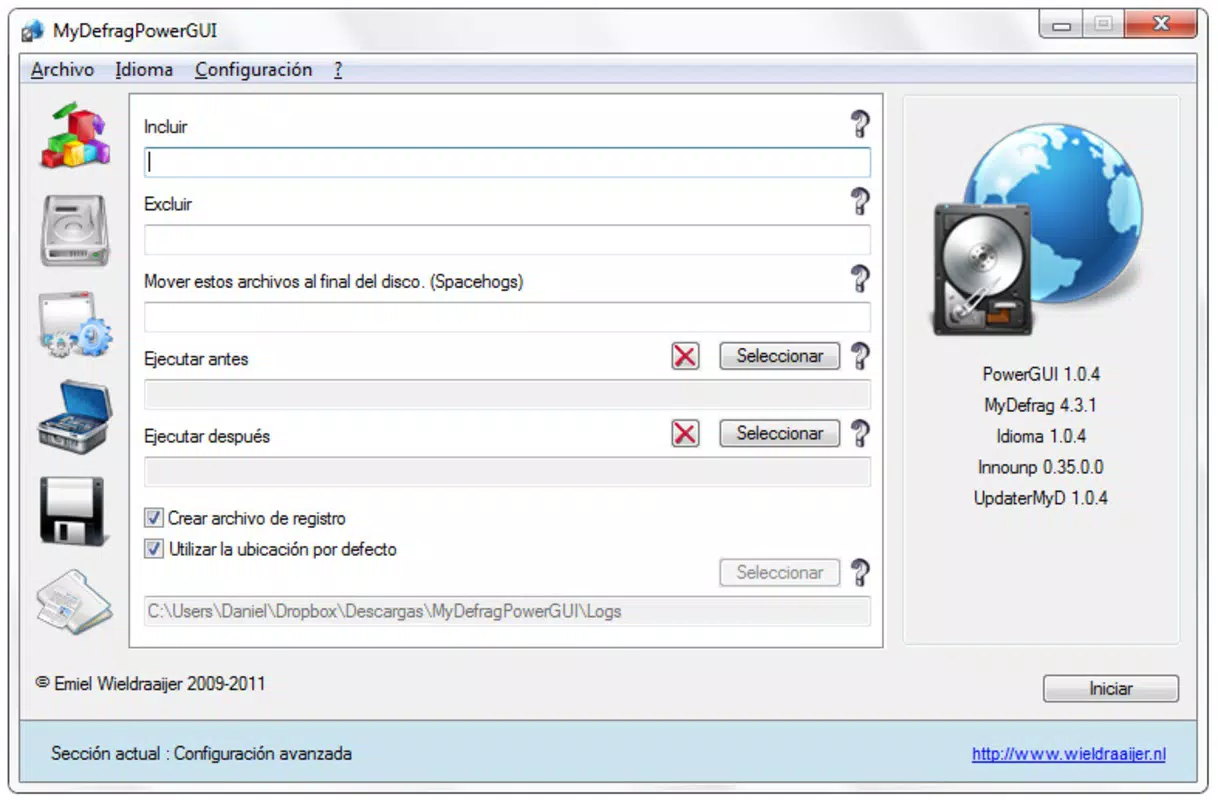The height and width of the screenshot is (800, 1218).
Task: Close the MyDefragPowerGUI window
Action: coord(1159,24)
